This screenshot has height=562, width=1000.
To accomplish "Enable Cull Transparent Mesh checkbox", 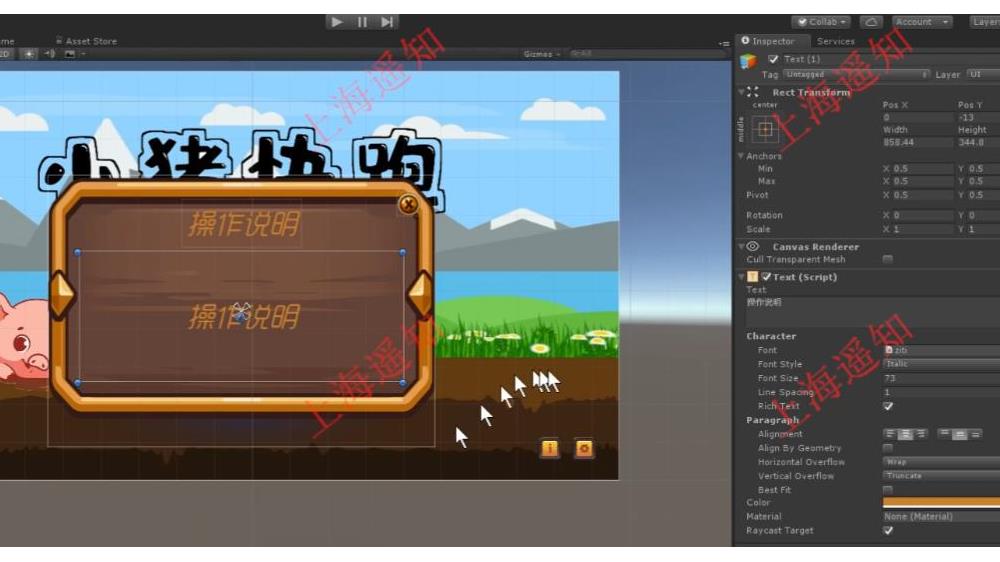I will click(x=888, y=259).
